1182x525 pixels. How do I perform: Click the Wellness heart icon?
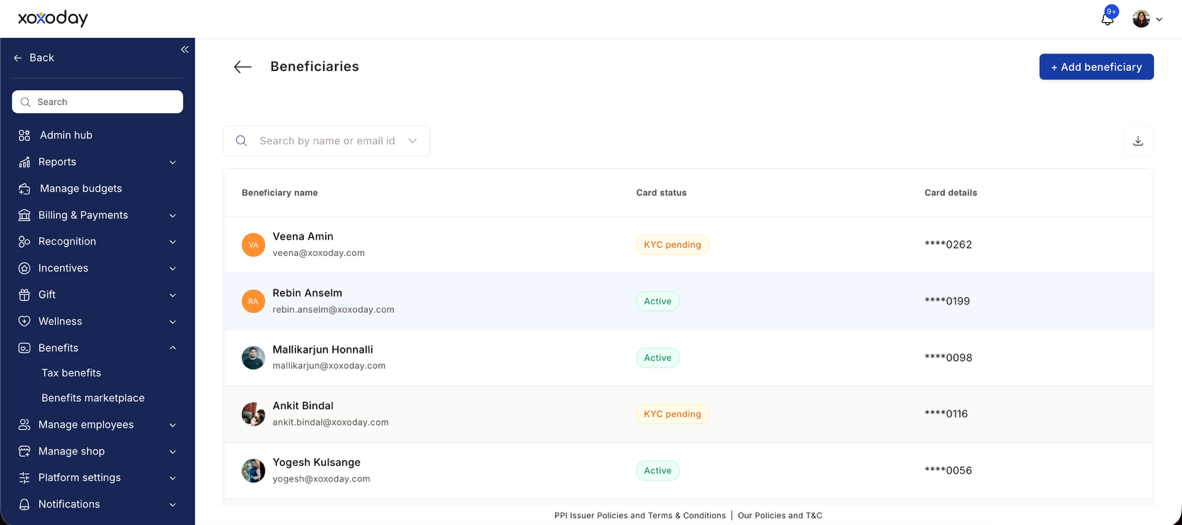point(24,321)
